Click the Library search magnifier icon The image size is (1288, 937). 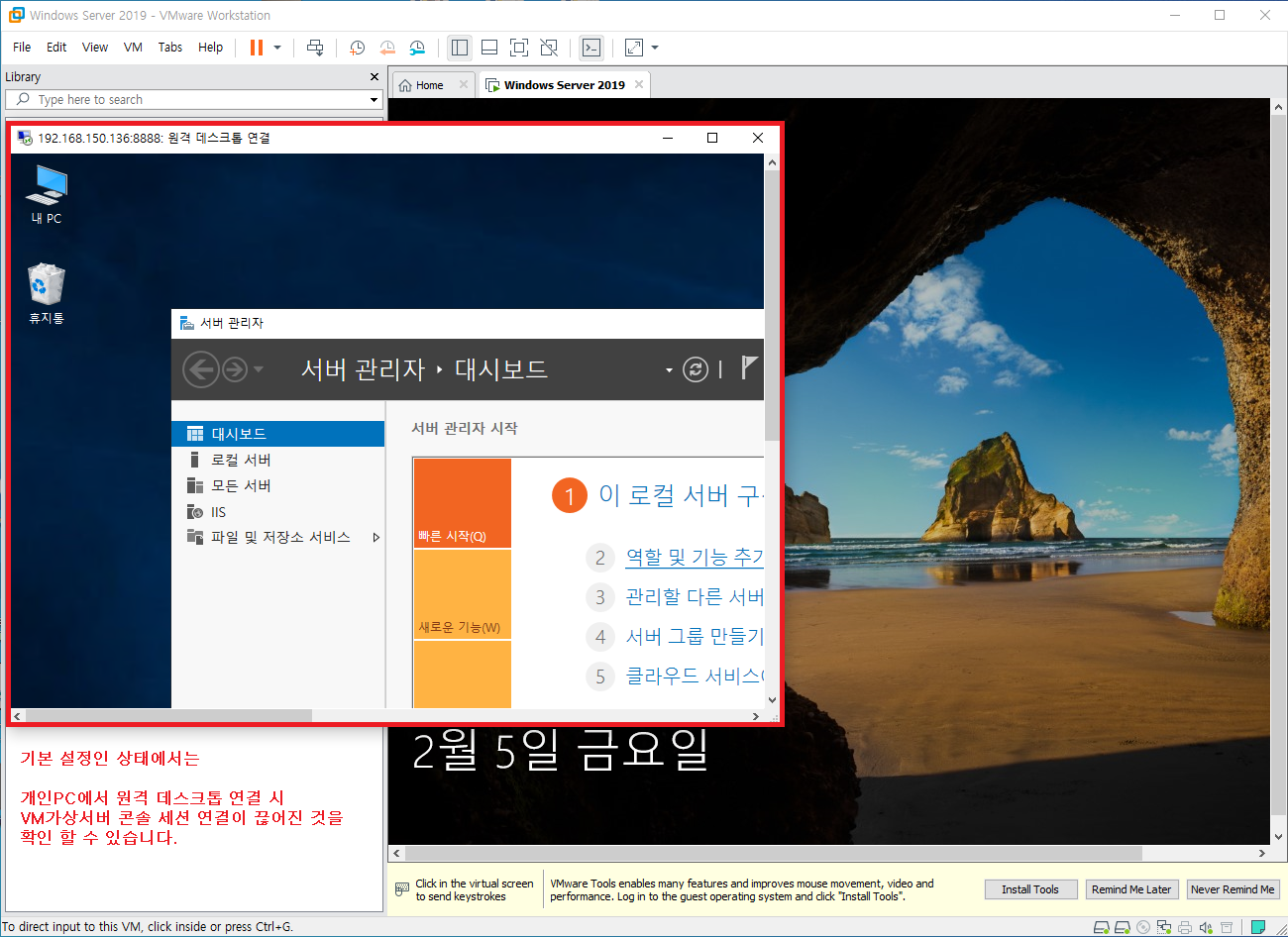click(23, 99)
